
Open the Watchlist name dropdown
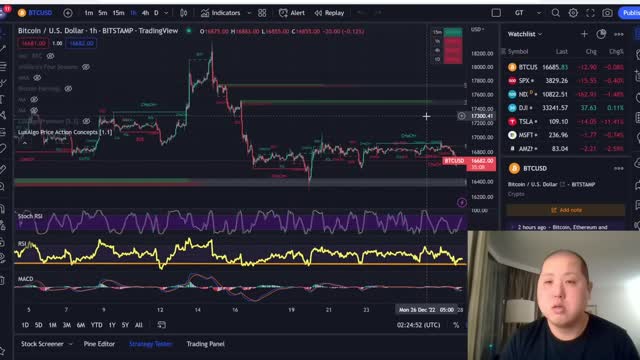(x=524, y=34)
